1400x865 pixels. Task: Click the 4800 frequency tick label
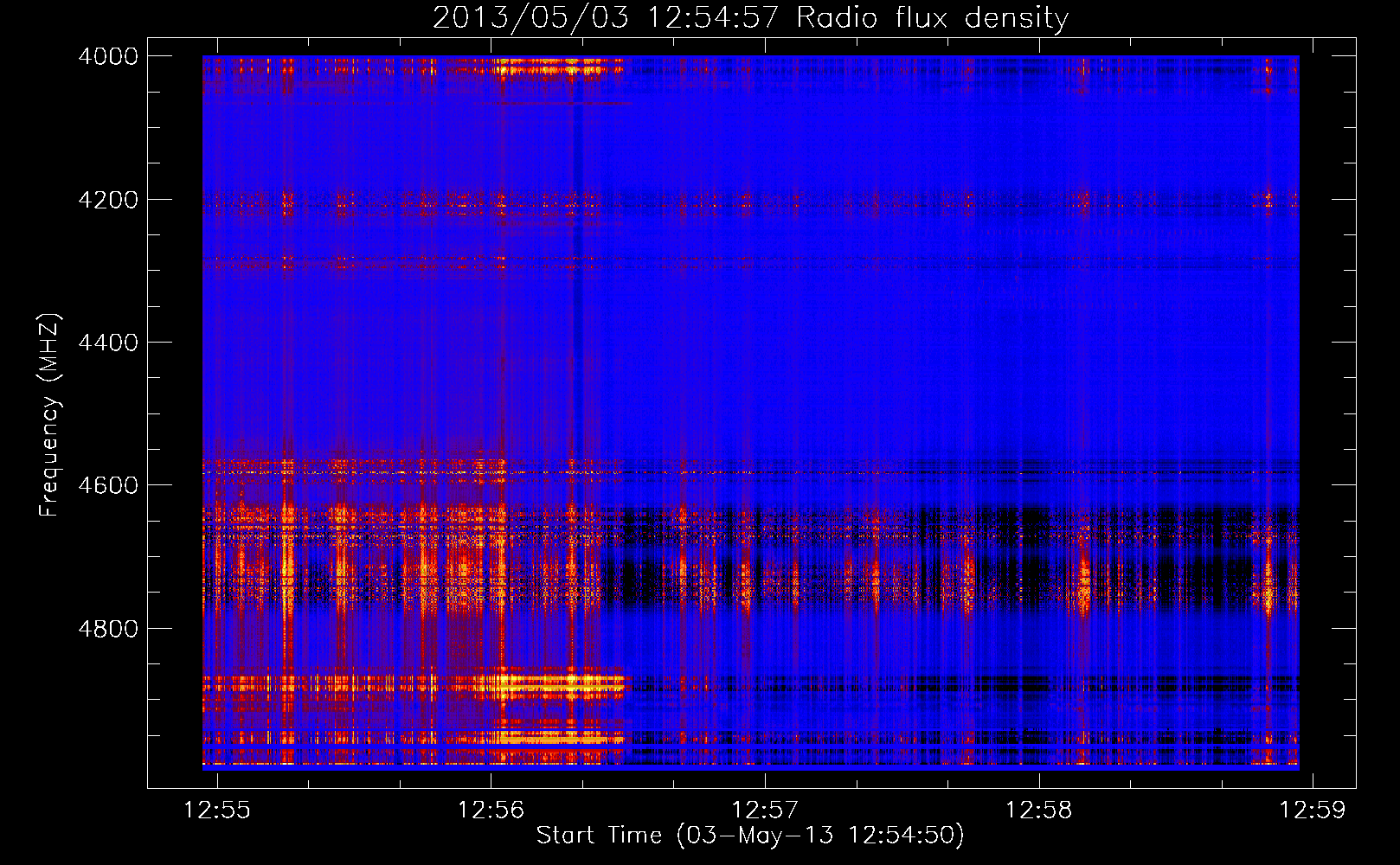click(108, 629)
